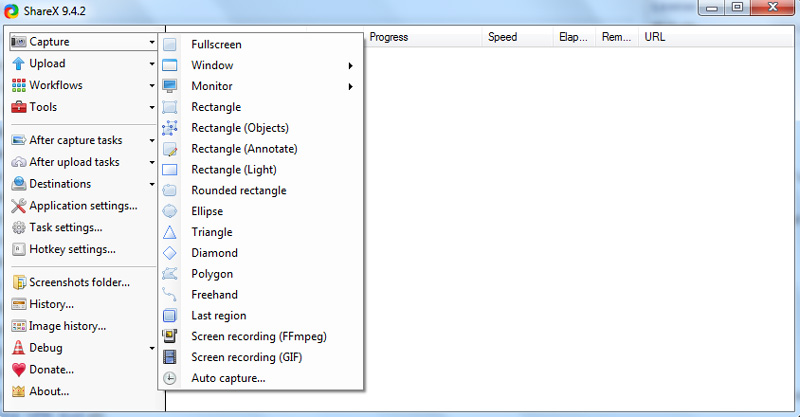The width and height of the screenshot is (800, 417).
Task: Open Application settings
Action: click(x=82, y=205)
